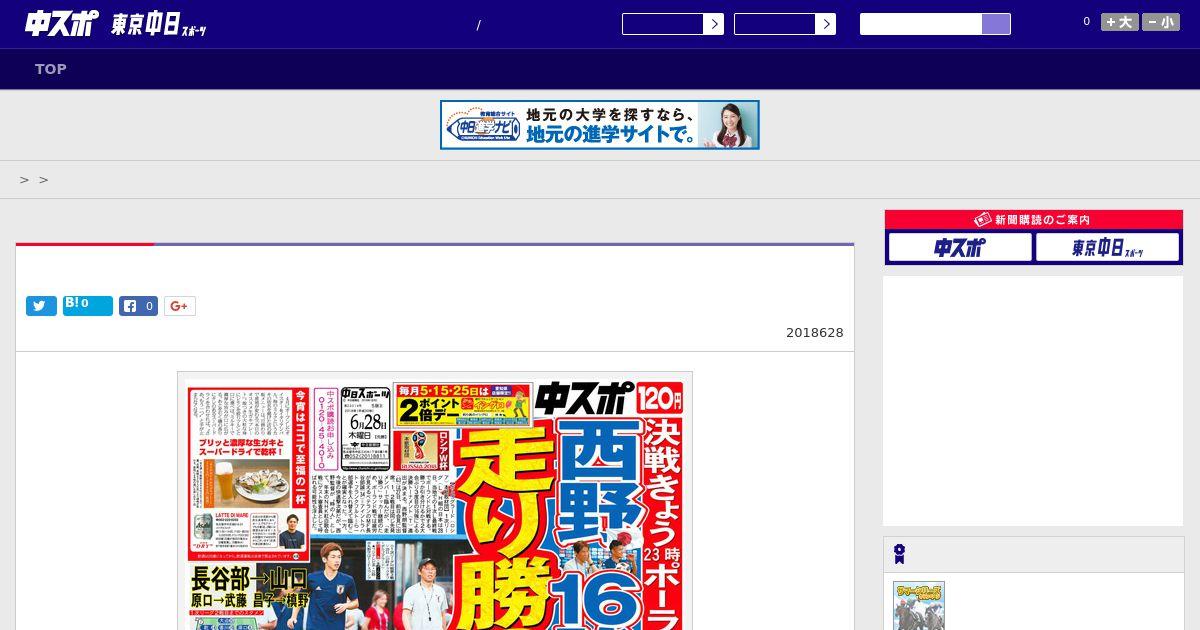Image resolution: width=1200 pixels, height=630 pixels.
Task: Open the first header dropdown arrow
Action: [713, 24]
